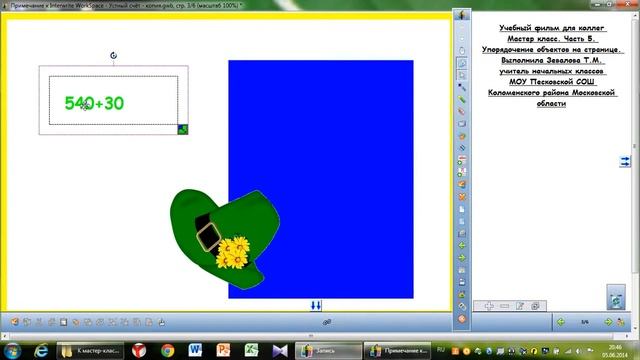Screen dimensions: 640x360
Task: Click the horizontal scrollbar under the workspace
Action: coord(310,336)
